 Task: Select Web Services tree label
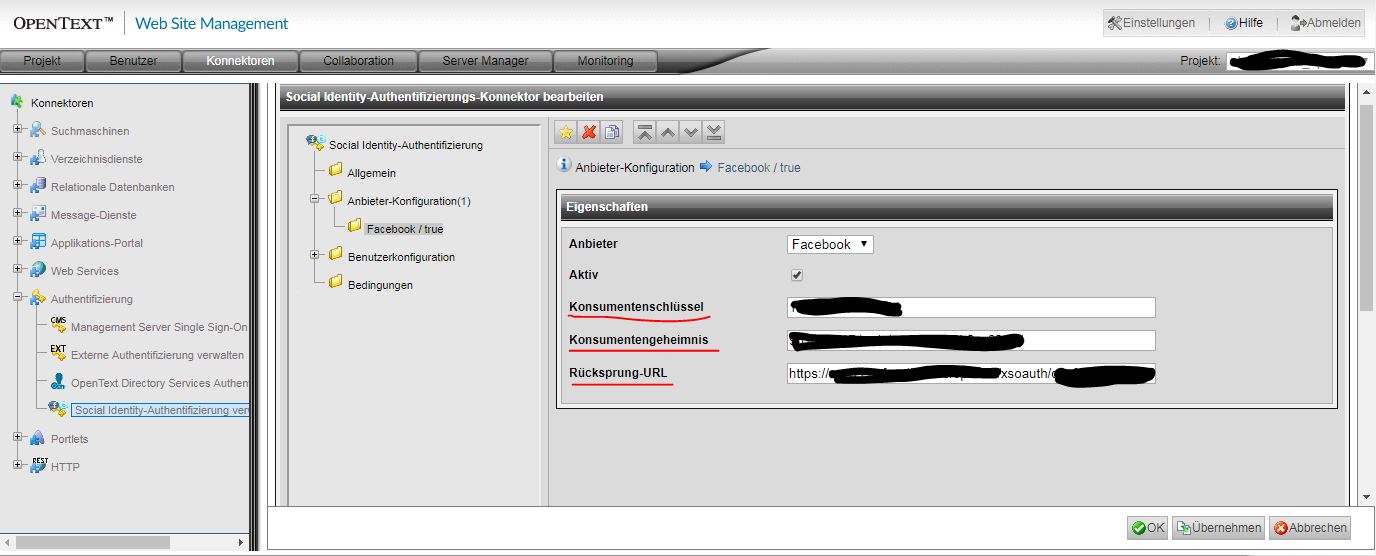[x=85, y=271]
